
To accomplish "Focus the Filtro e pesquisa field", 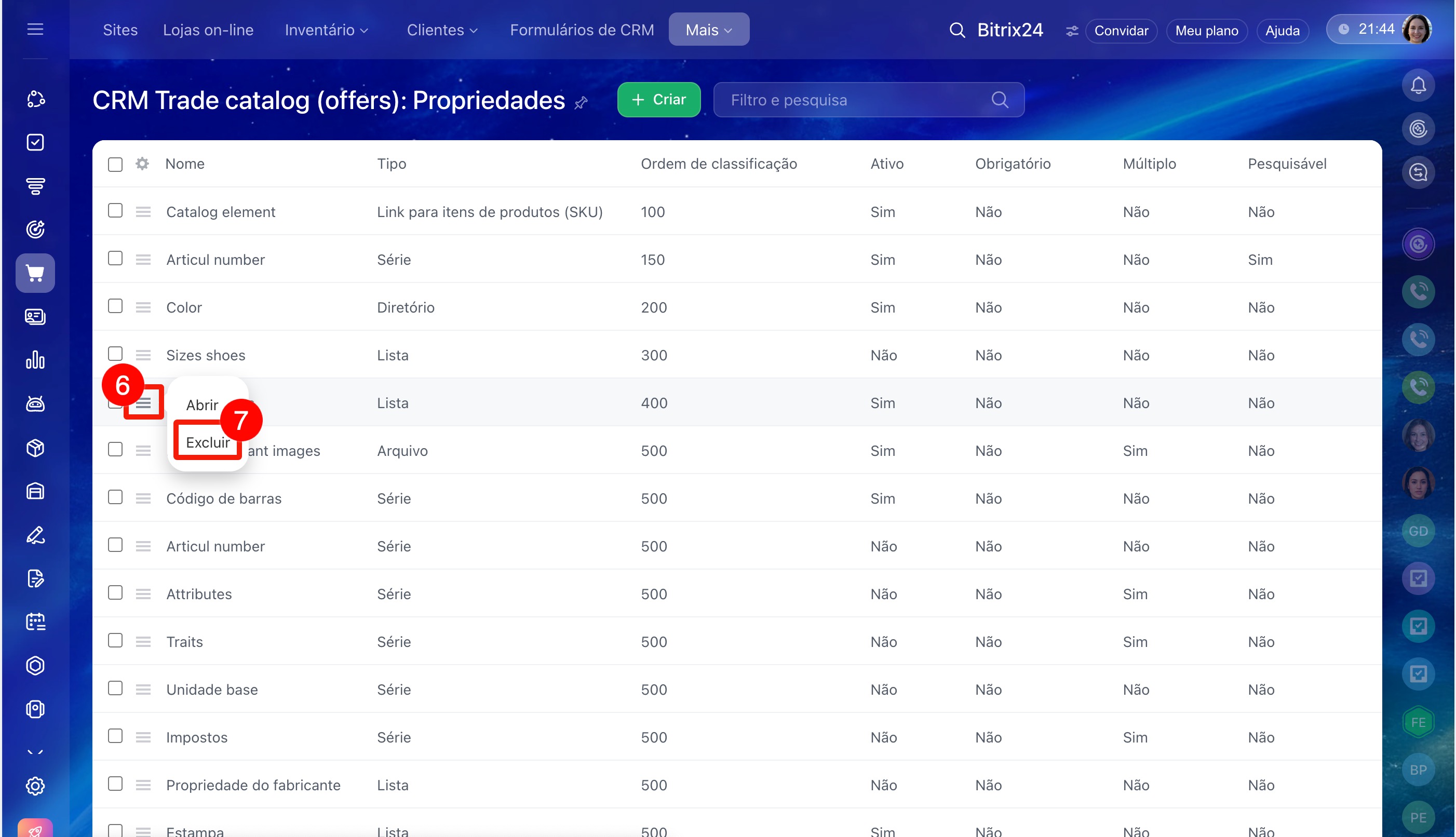I will pyautogui.click(x=856, y=100).
